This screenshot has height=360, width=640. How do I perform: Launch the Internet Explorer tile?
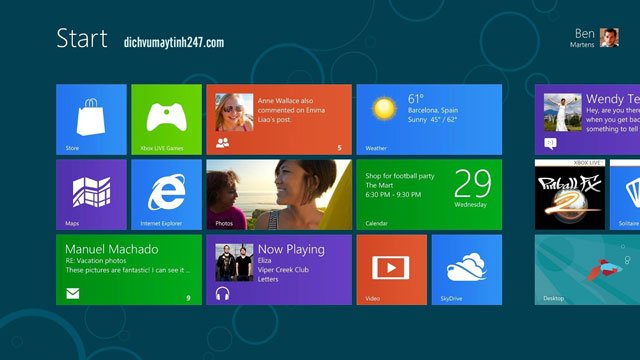pyautogui.click(x=166, y=194)
